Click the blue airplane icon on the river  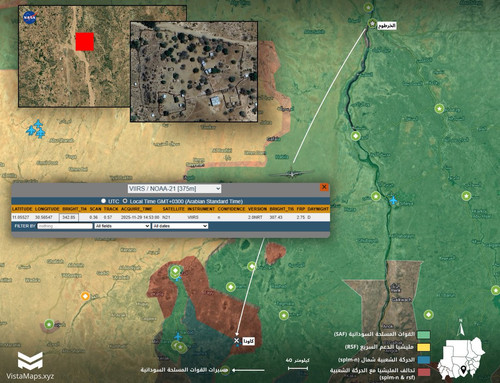pyautogui.click(x=394, y=200)
